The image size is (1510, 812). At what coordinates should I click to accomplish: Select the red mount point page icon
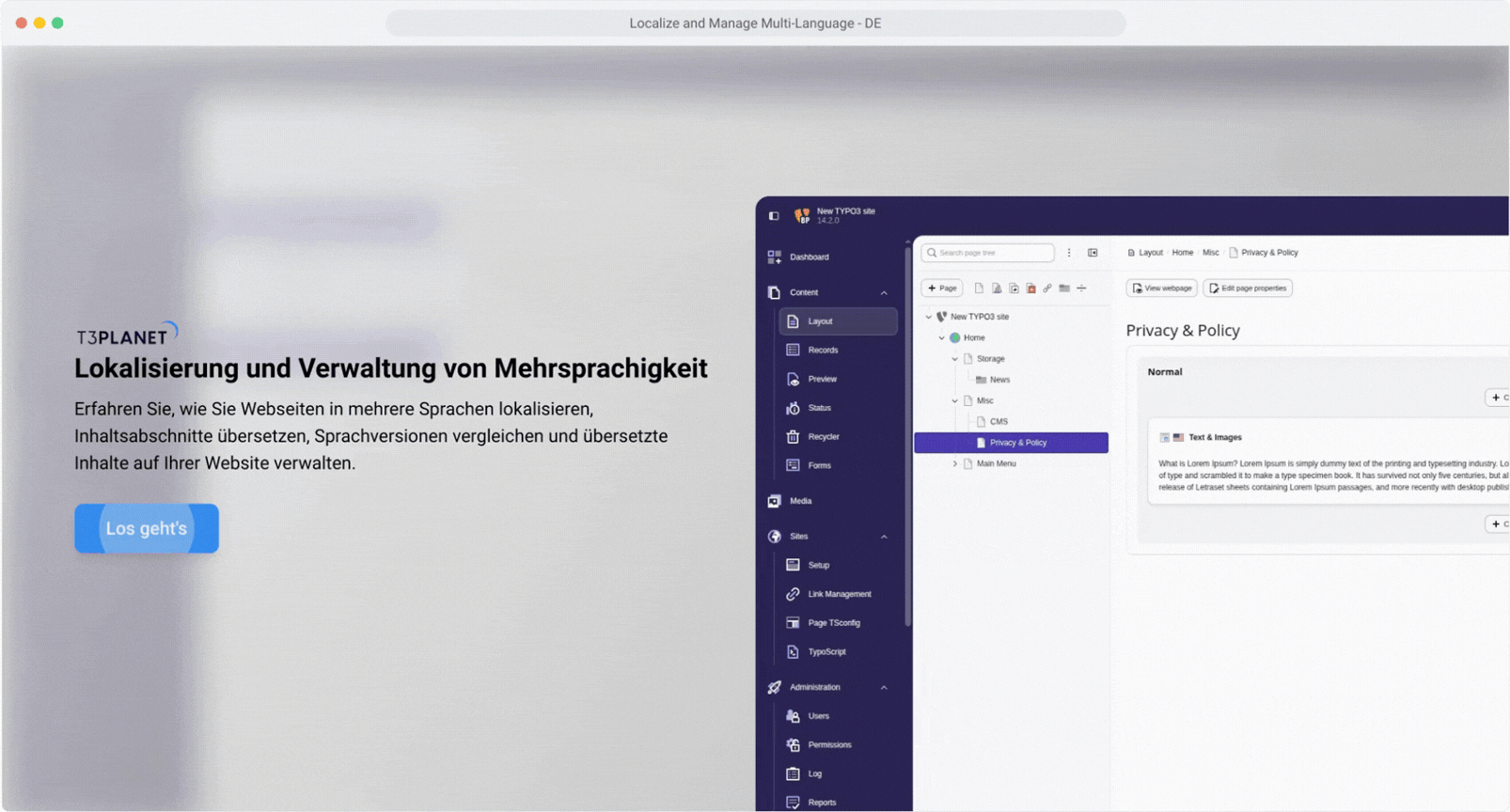point(1030,289)
